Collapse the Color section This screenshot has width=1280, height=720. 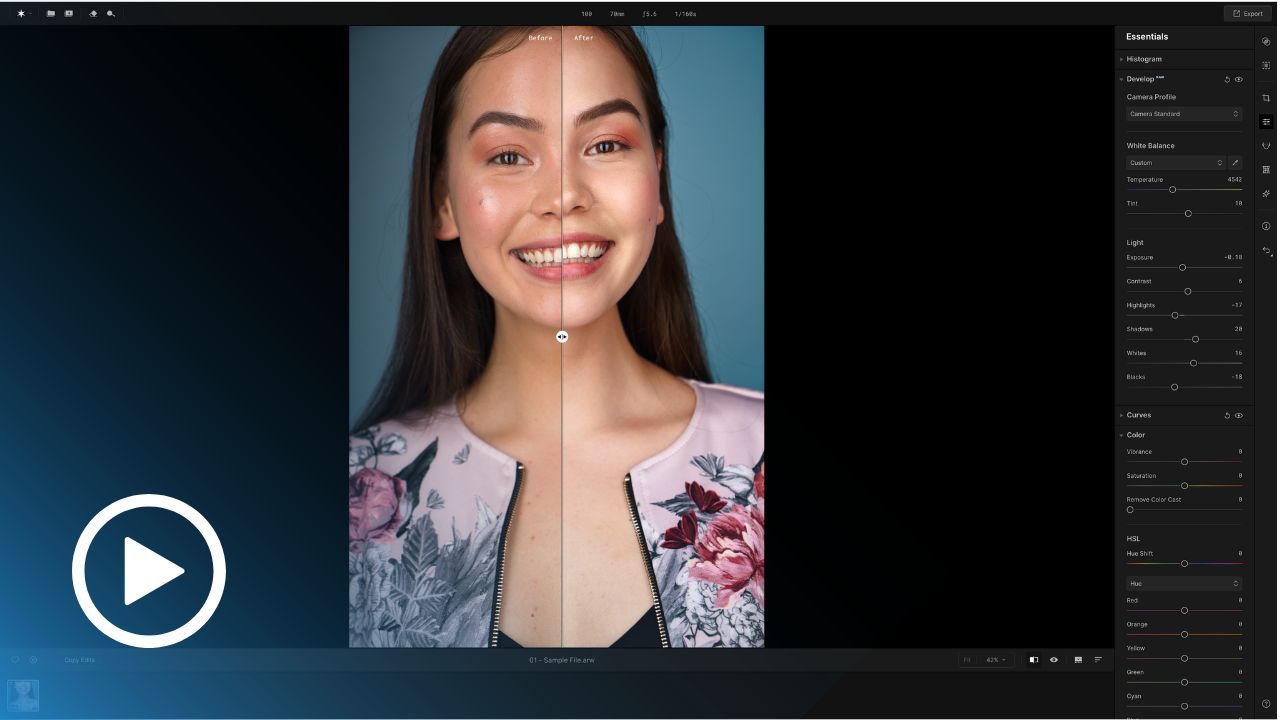coord(1121,435)
